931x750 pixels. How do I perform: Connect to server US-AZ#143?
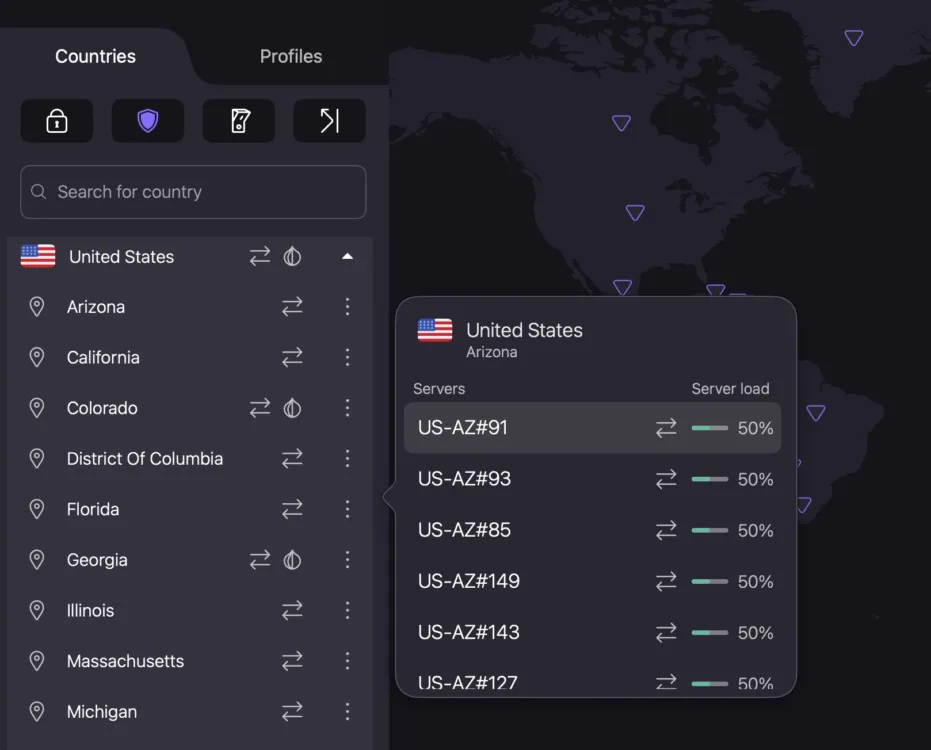(x=592, y=632)
